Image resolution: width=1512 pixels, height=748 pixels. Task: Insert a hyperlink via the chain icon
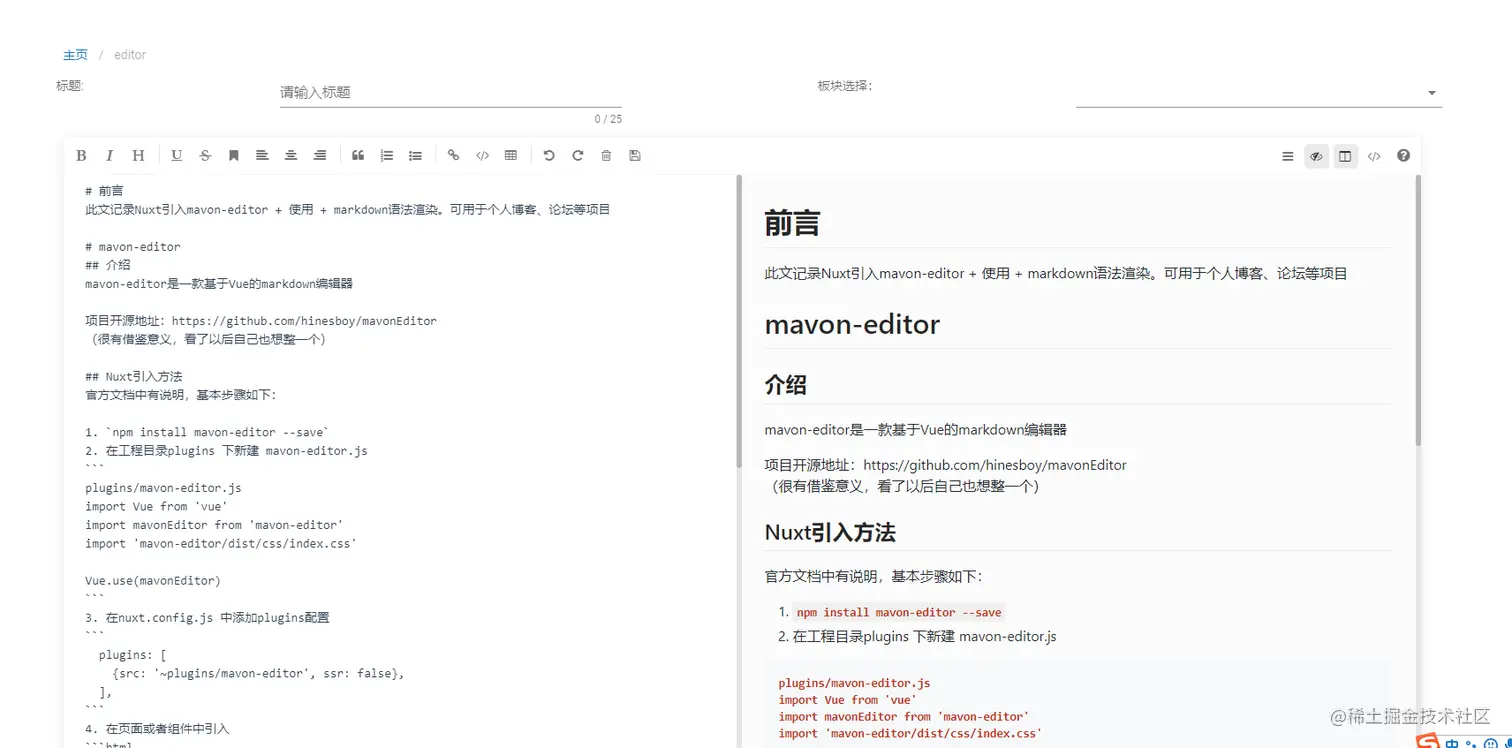pos(453,155)
